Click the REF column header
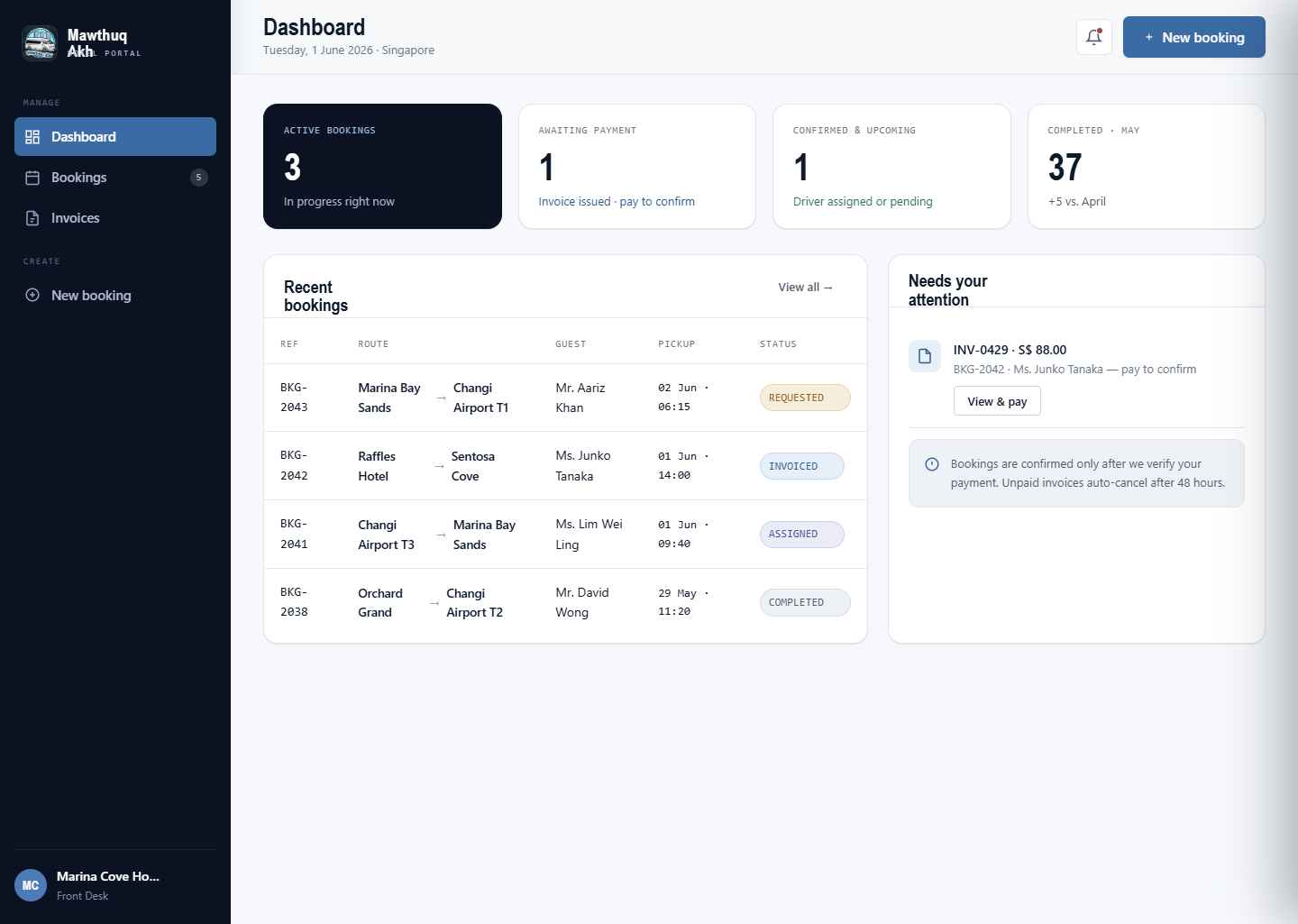Image resolution: width=1298 pixels, height=924 pixels. (x=289, y=344)
